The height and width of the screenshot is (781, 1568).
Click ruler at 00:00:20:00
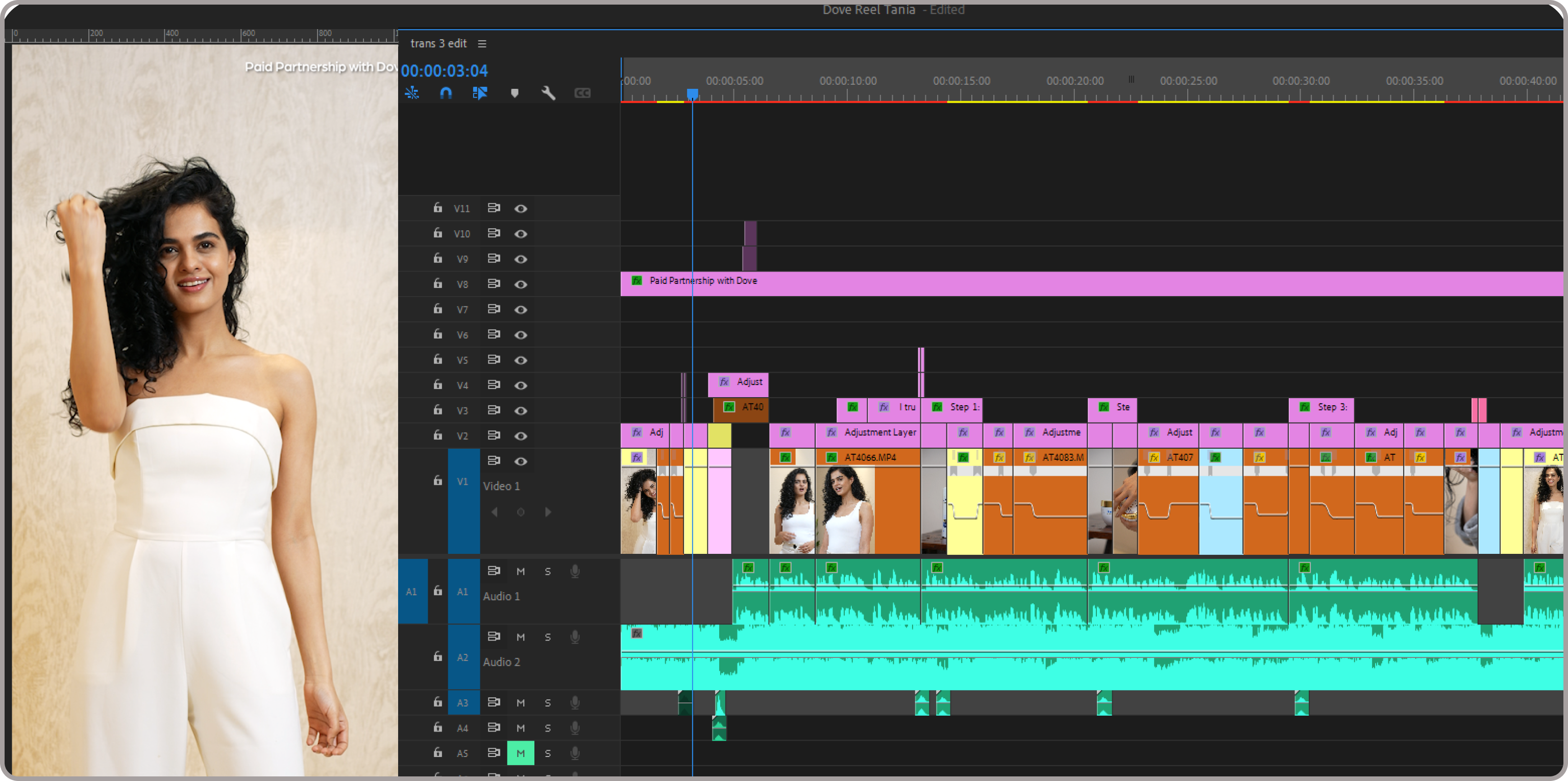[1075, 81]
